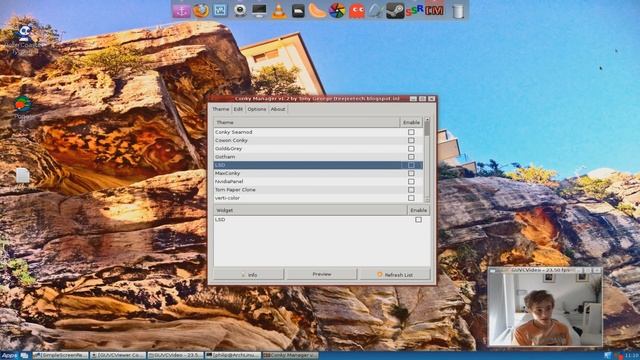Viewport: 640px width, 360px height.
Task: Select the Gotham theme row
Action: [x=318, y=157]
